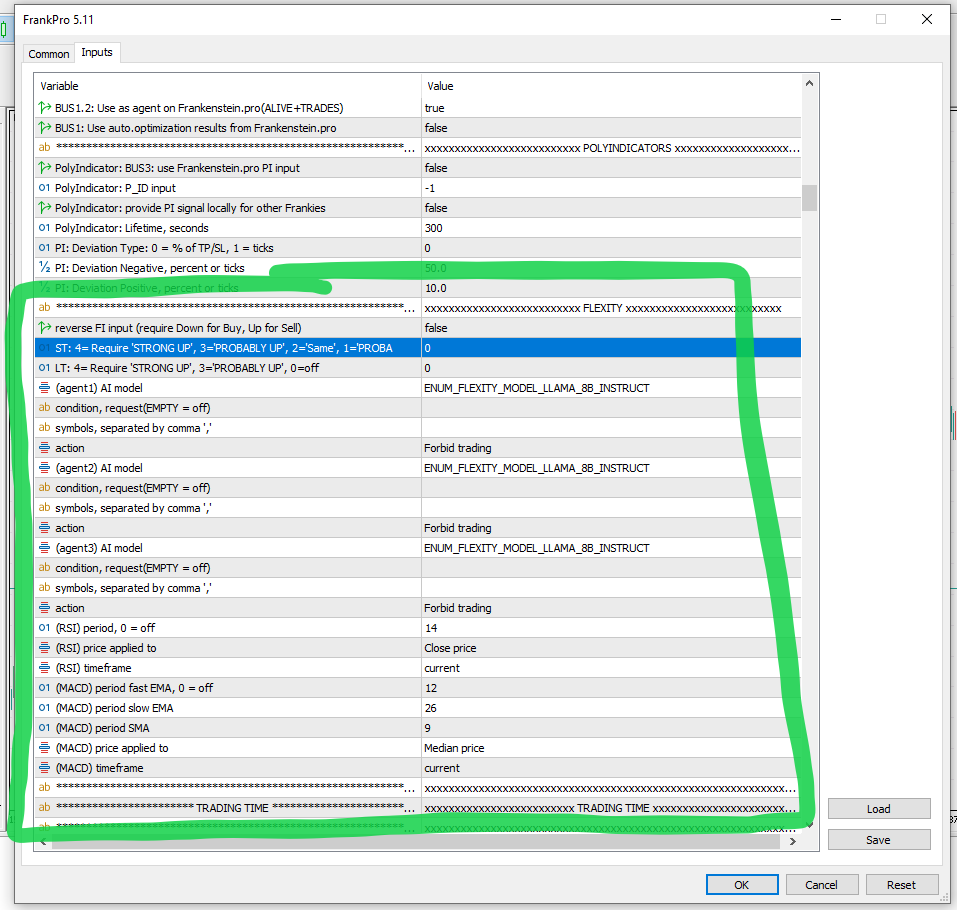Click the LT Require STRONG UP integer icon
957x910 pixels.
(x=45, y=368)
